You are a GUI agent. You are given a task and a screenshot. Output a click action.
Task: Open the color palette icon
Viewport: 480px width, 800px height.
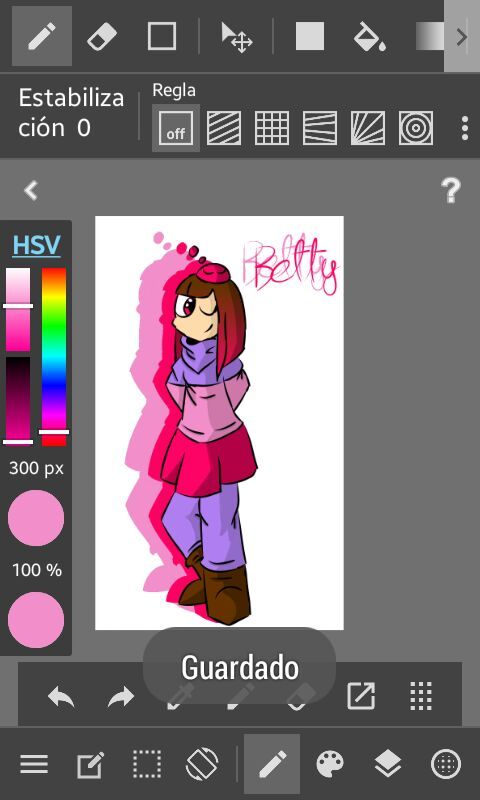coord(330,764)
